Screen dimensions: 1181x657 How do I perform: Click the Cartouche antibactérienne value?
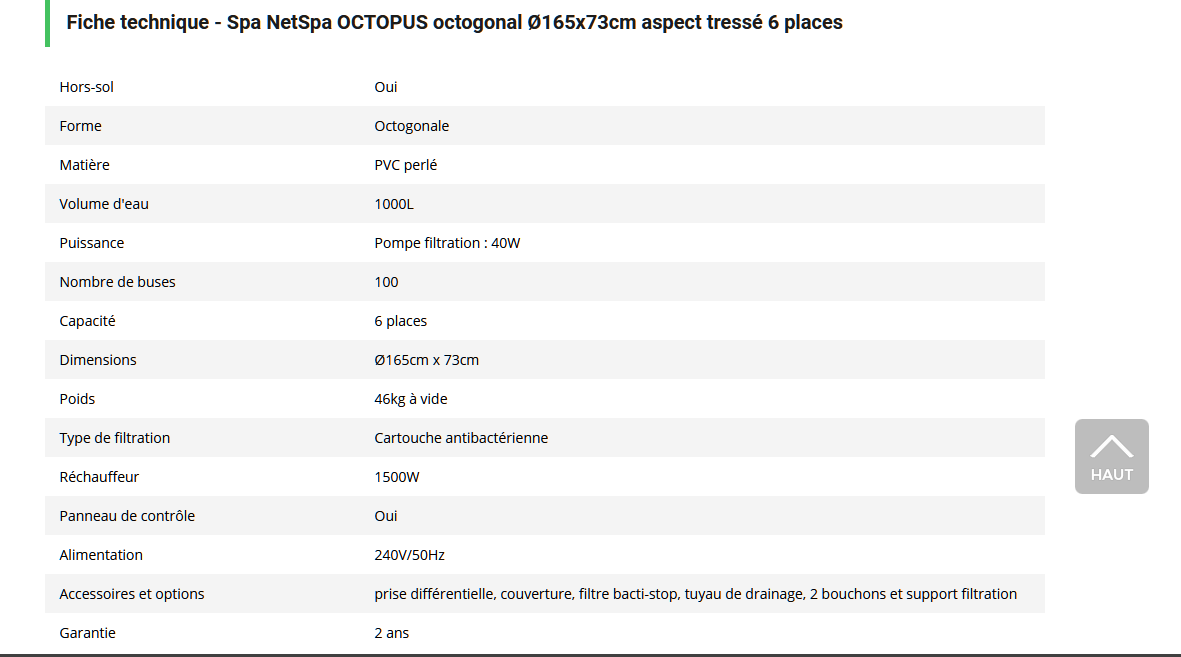[461, 438]
